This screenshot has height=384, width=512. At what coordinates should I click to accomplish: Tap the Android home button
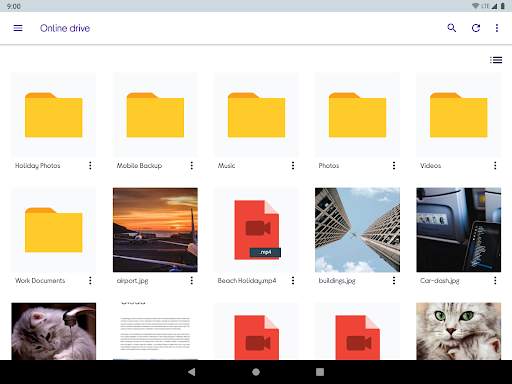tap(256, 372)
